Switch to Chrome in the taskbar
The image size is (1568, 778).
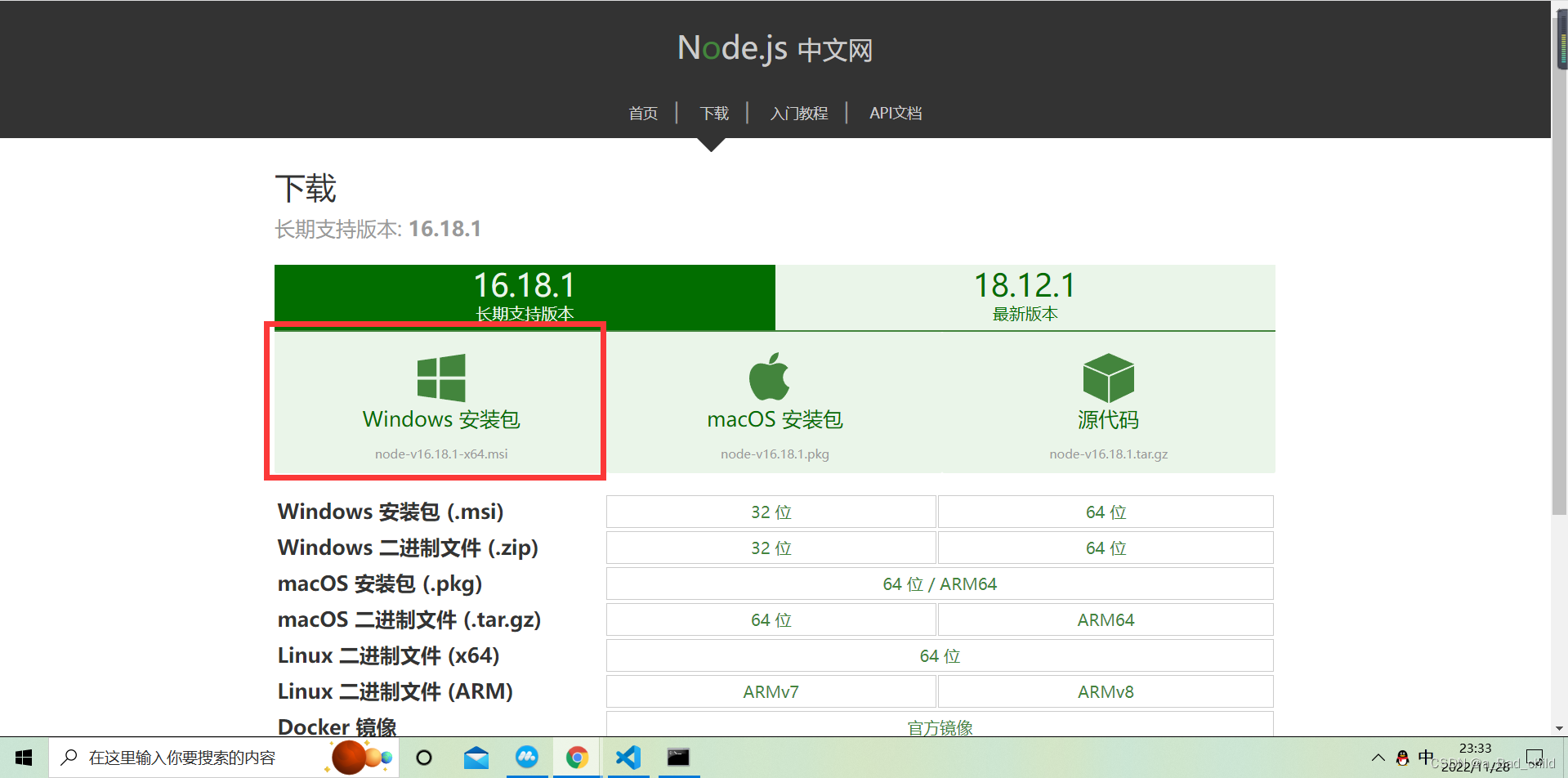pyautogui.click(x=578, y=758)
